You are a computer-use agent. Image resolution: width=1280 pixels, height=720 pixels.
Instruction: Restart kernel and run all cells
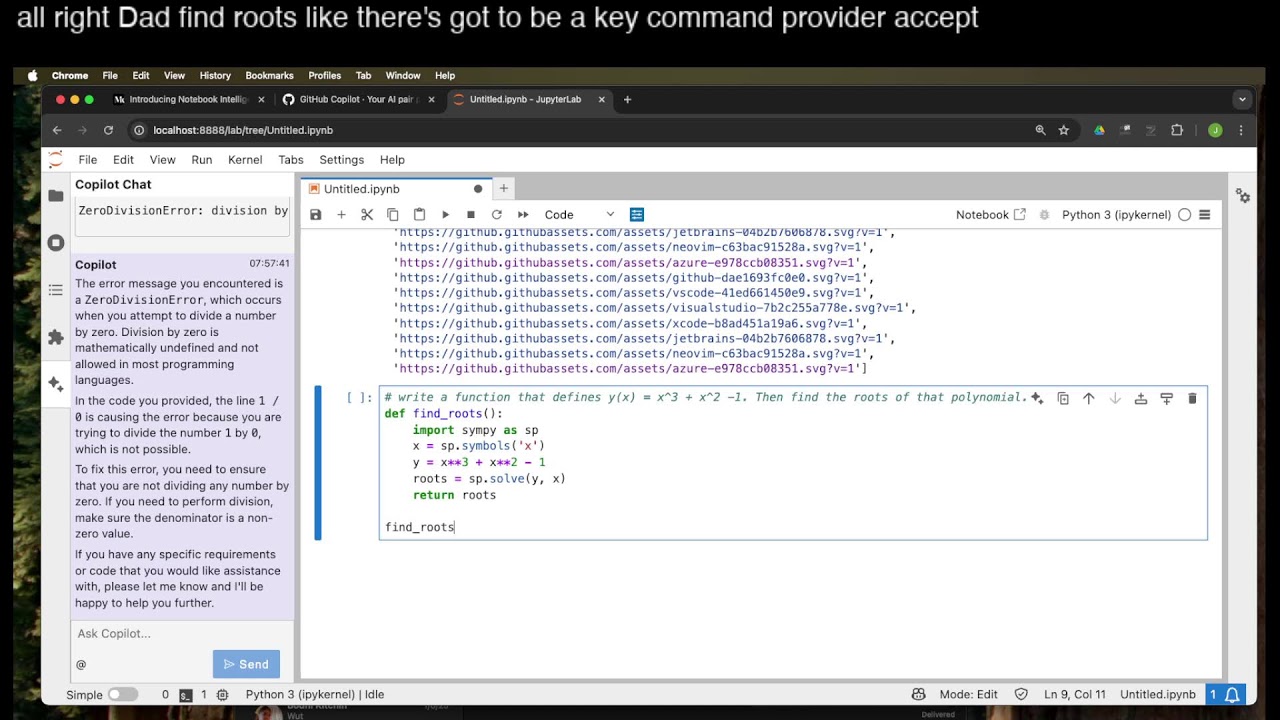click(x=523, y=215)
